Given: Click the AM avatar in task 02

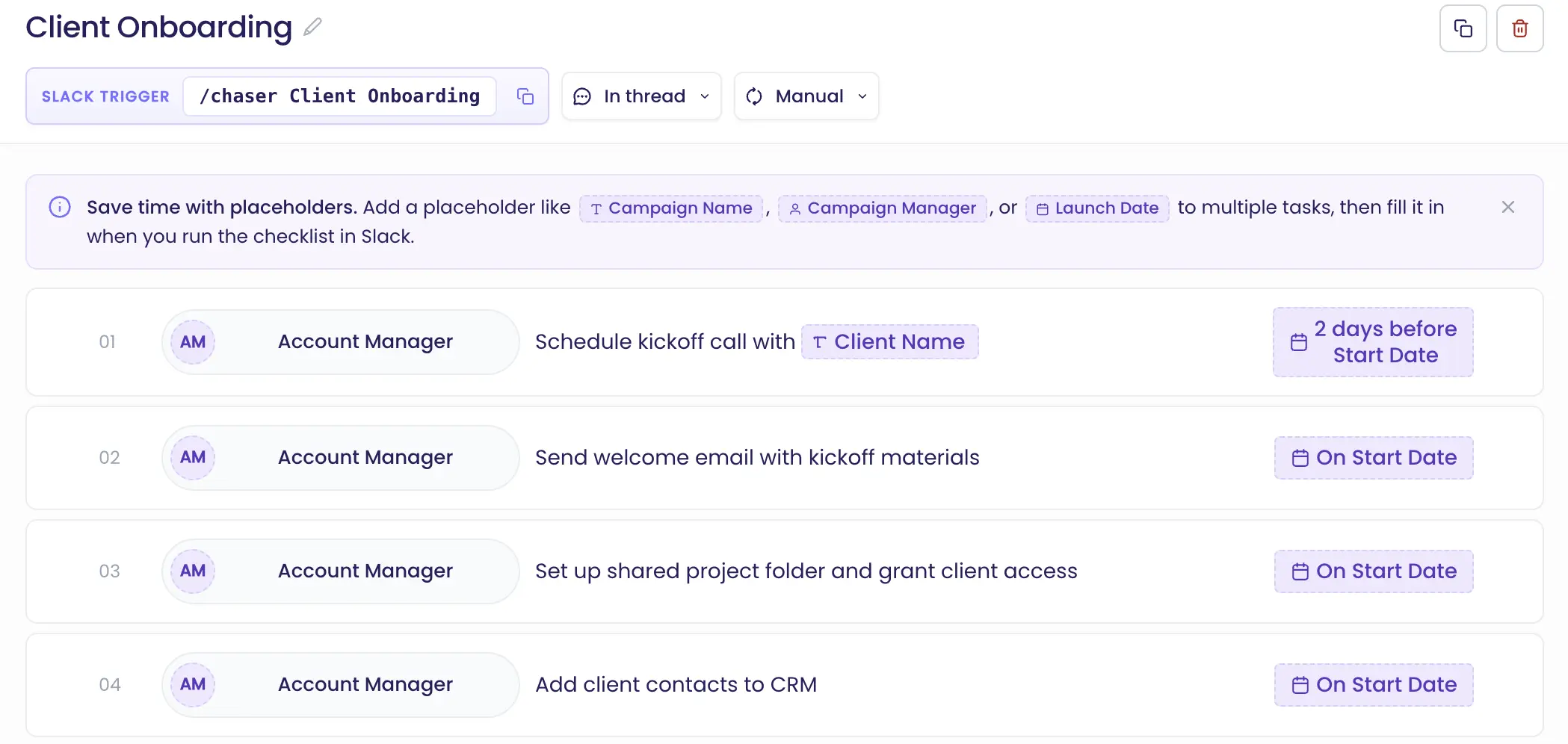Looking at the screenshot, I should point(193,458).
